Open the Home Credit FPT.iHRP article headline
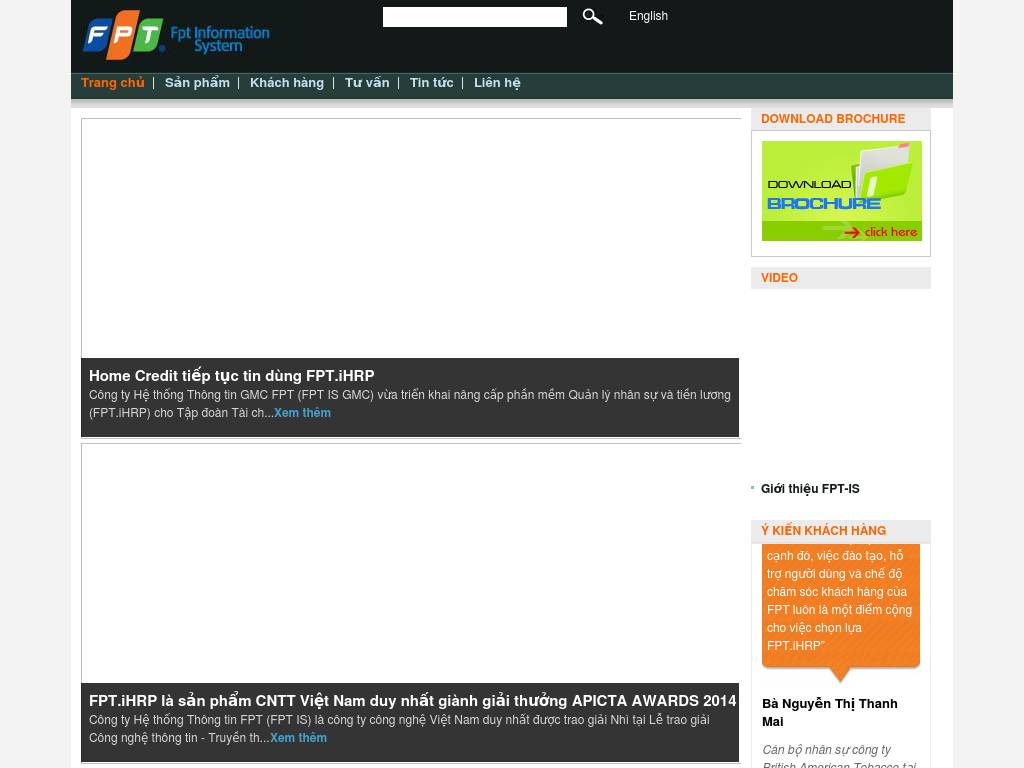The width and height of the screenshot is (1024, 768). point(231,376)
